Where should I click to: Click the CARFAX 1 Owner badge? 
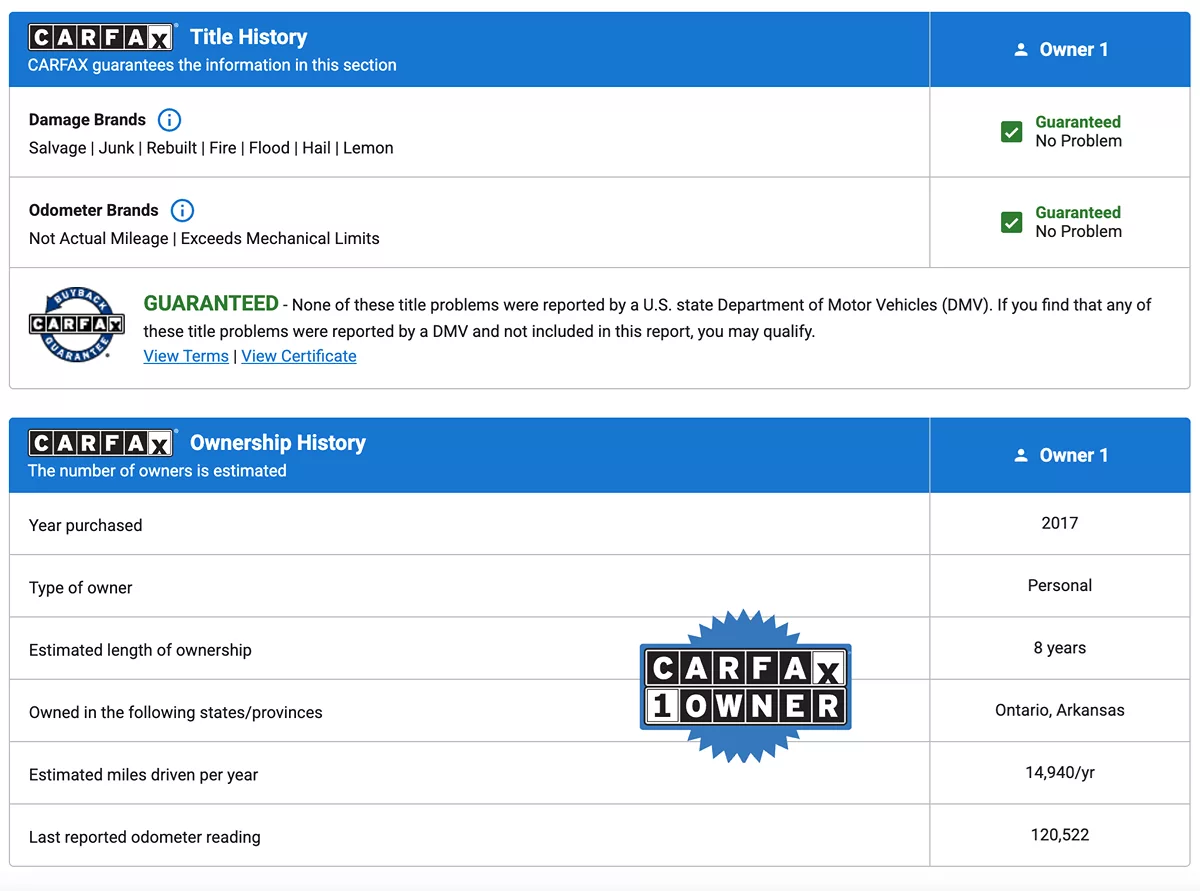[745, 686]
